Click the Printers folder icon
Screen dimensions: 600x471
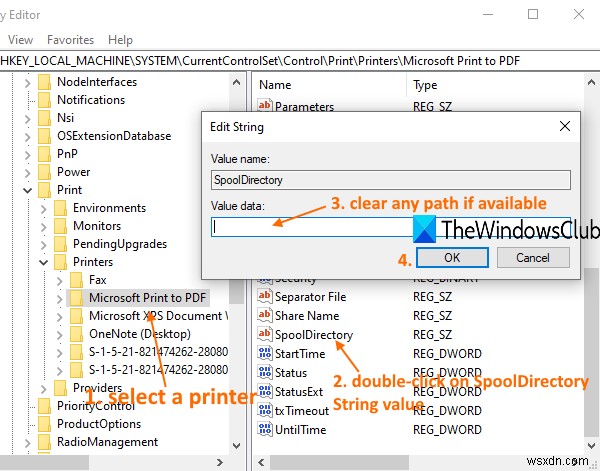point(60,262)
